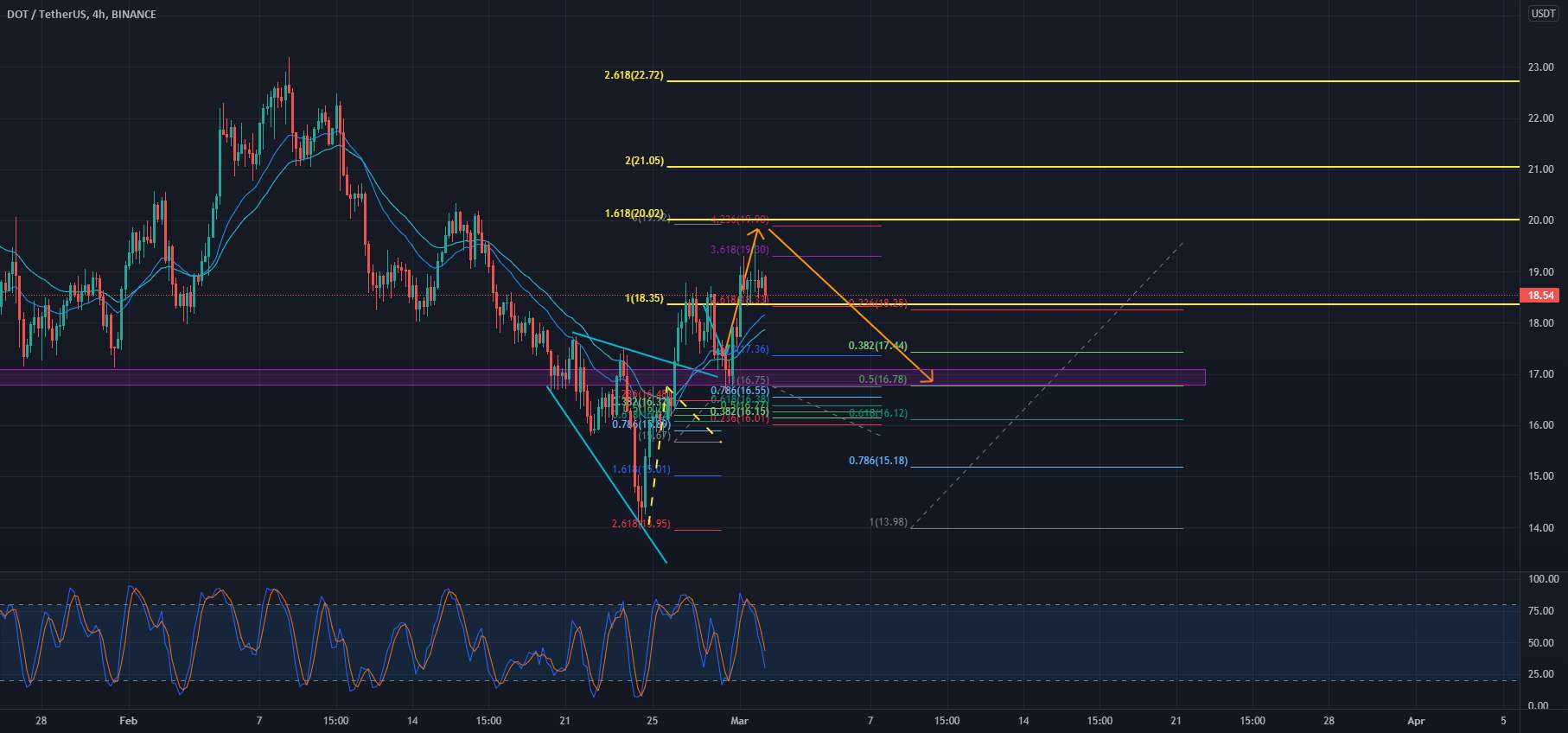
Task: Click the 25 date on time axis
Action: tap(652, 720)
